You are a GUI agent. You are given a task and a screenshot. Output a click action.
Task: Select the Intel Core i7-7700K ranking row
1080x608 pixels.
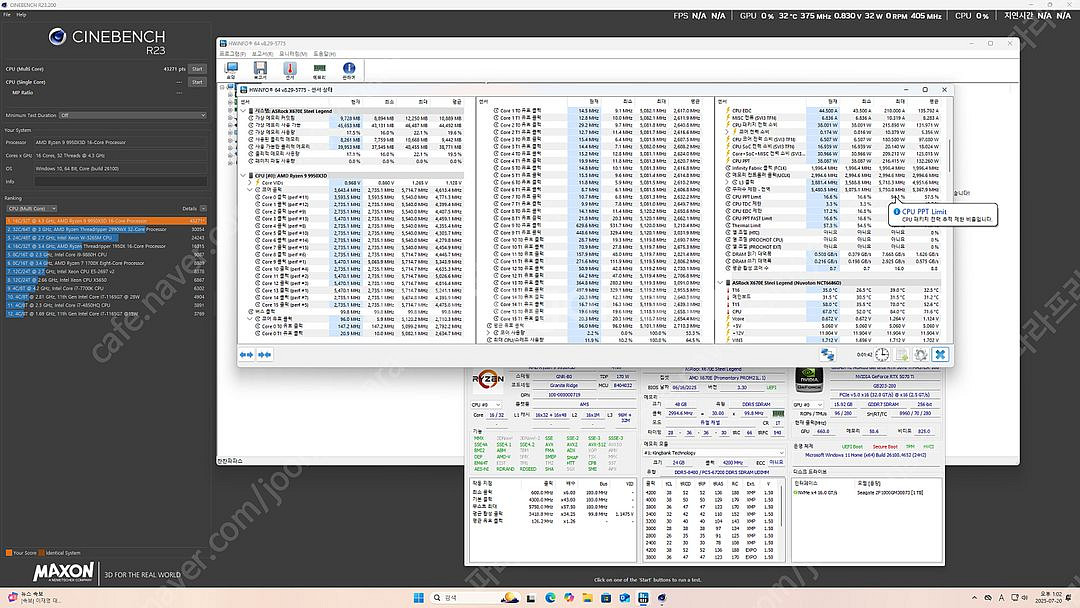(106, 289)
